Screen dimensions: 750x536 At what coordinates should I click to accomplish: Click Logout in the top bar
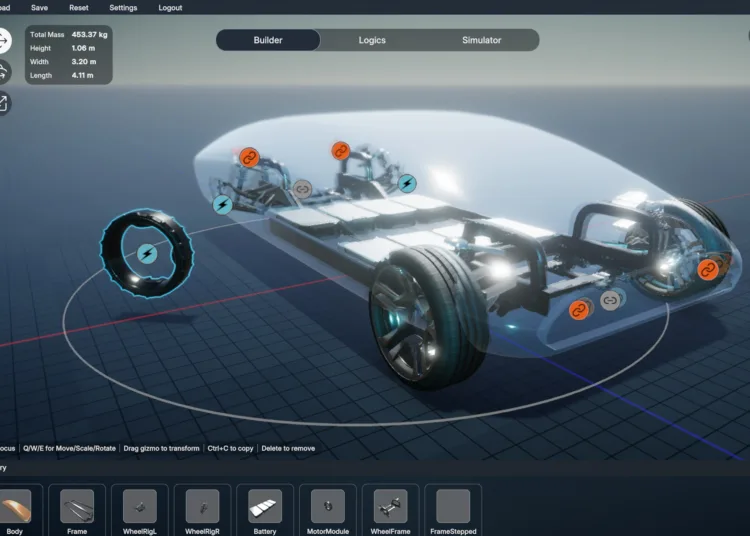170,7
